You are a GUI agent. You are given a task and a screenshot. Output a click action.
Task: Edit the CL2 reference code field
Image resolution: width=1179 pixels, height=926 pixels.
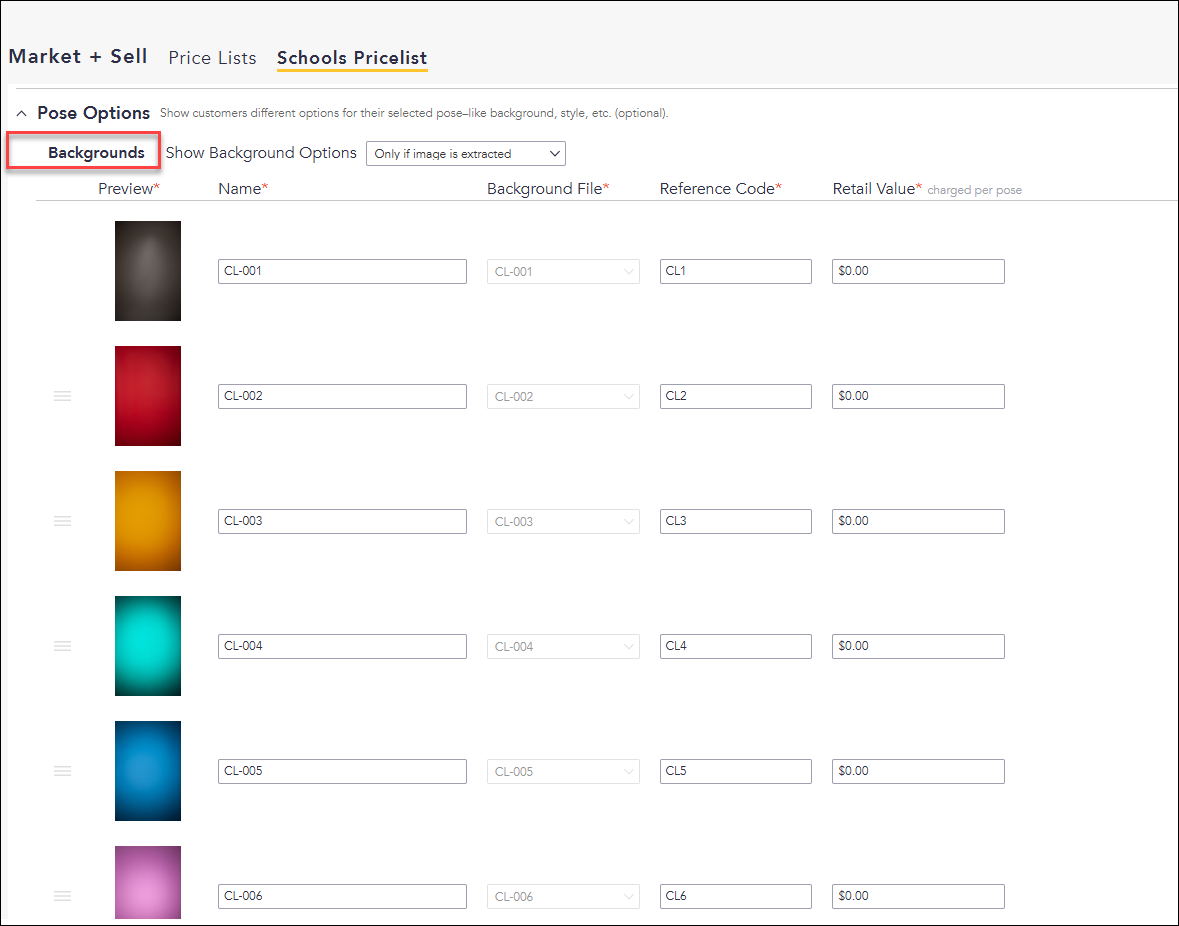click(735, 396)
